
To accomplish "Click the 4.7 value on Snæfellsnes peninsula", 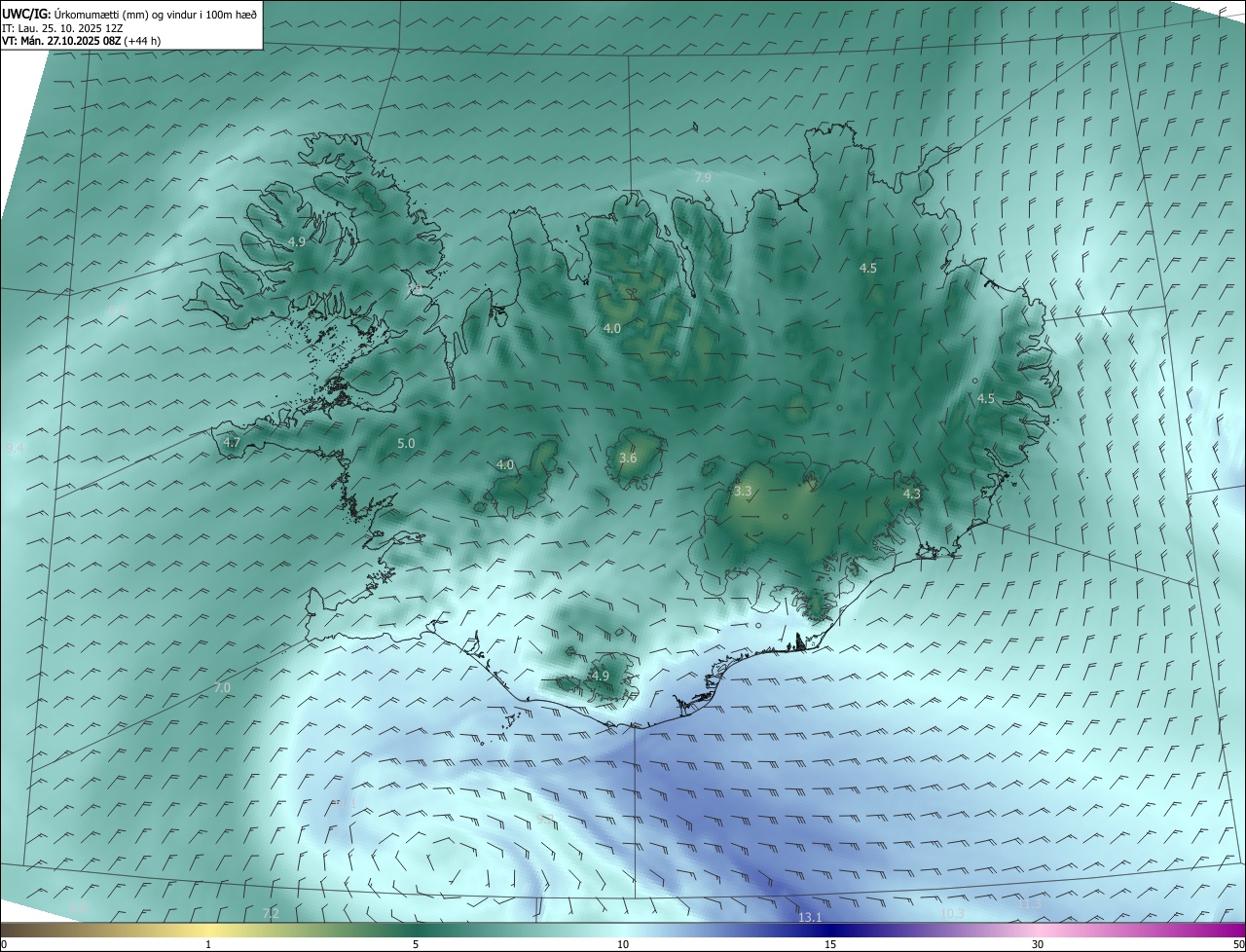I will point(232,442).
